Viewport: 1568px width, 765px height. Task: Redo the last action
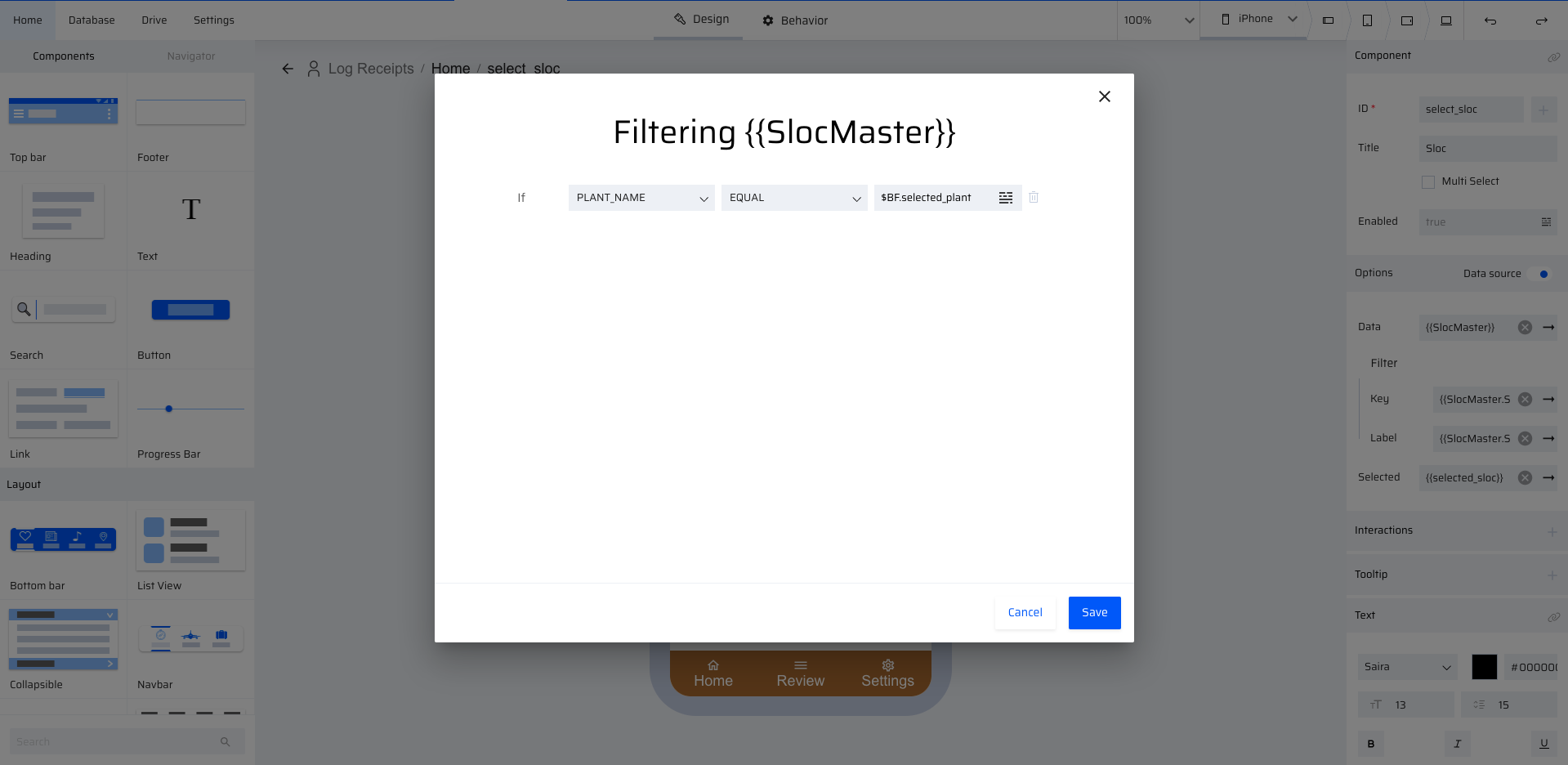coord(1541,20)
